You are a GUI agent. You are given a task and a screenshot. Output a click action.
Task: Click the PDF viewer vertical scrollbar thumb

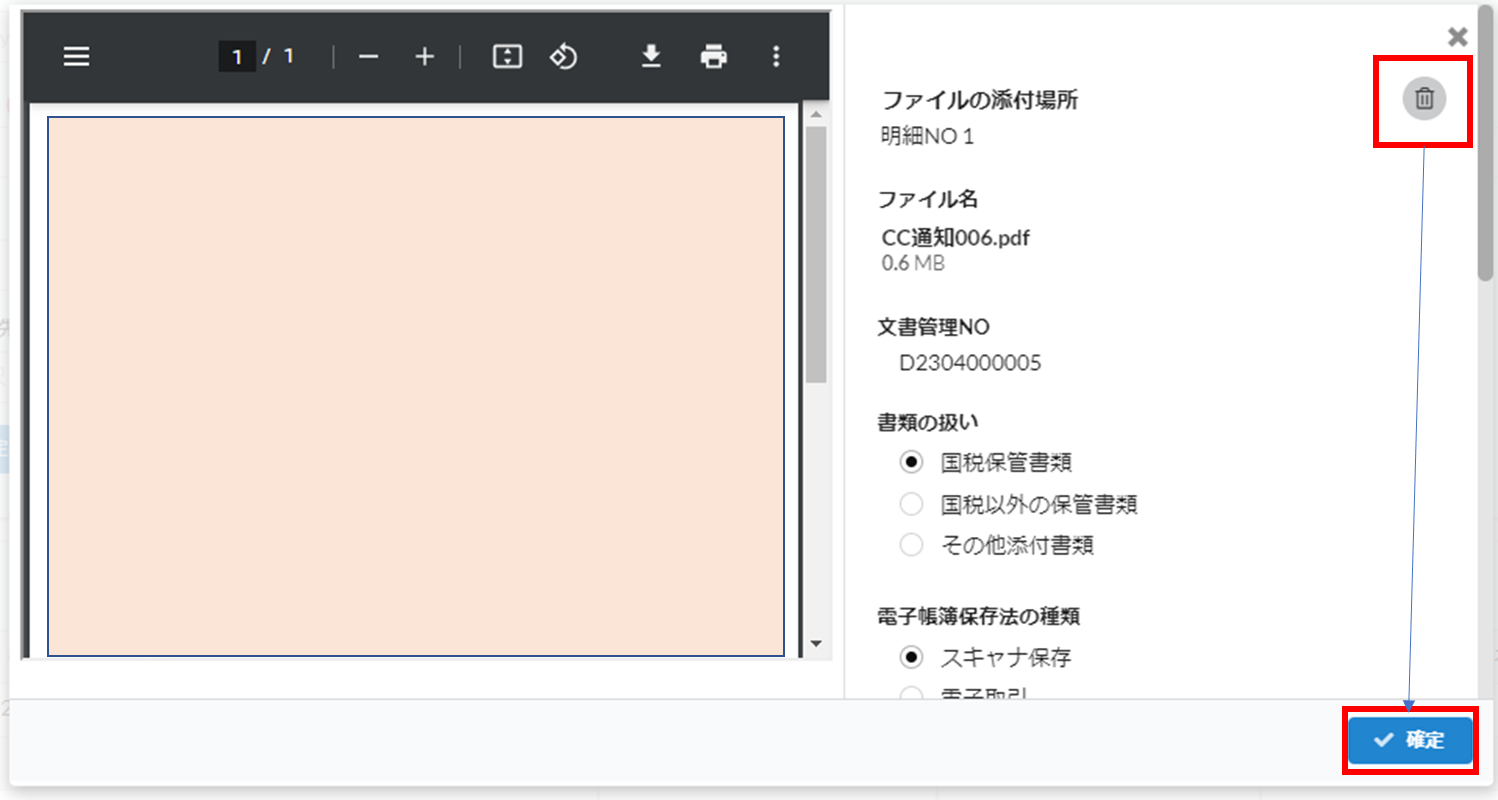pyautogui.click(x=816, y=255)
